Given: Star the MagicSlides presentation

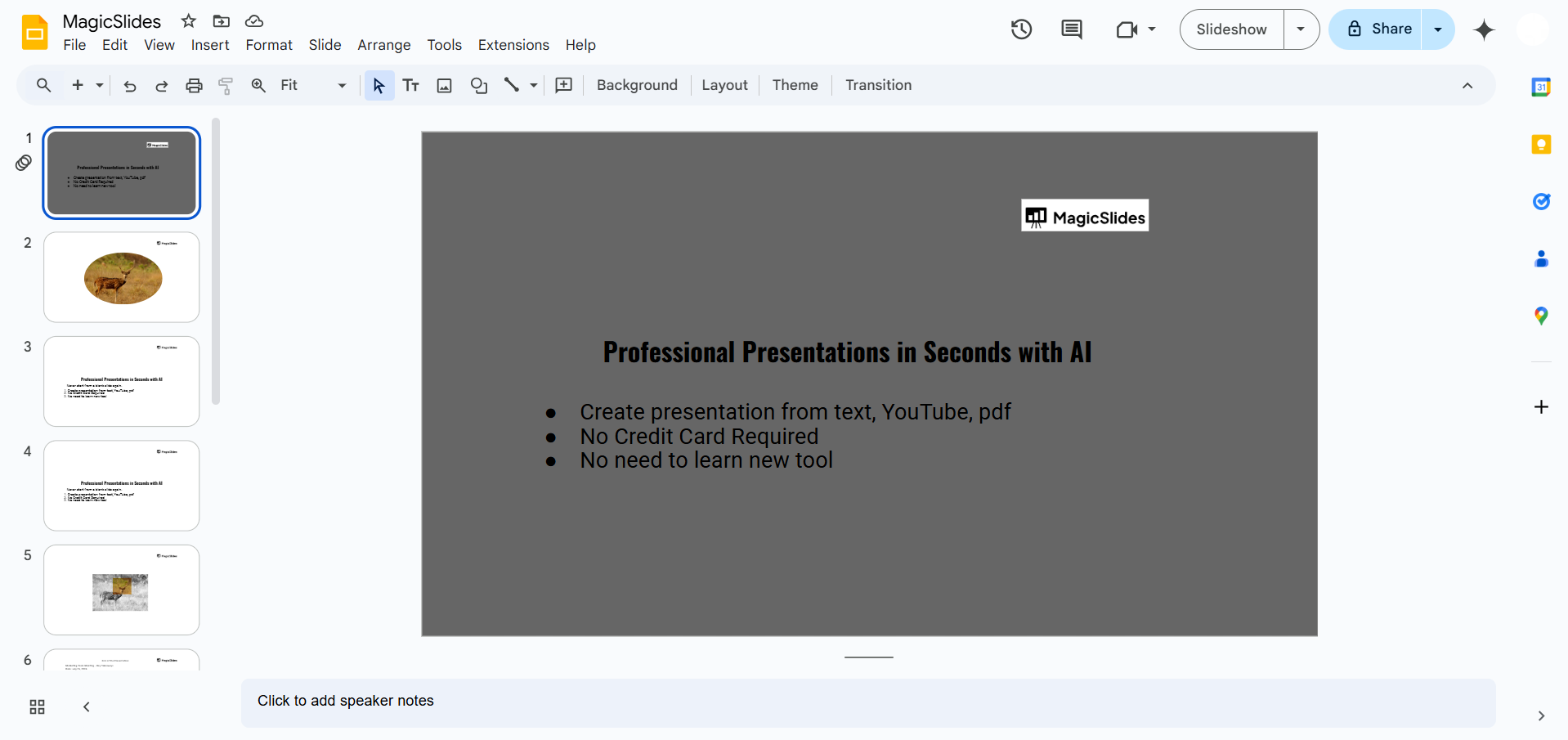Looking at the screenshot, I should coord(189,21).
